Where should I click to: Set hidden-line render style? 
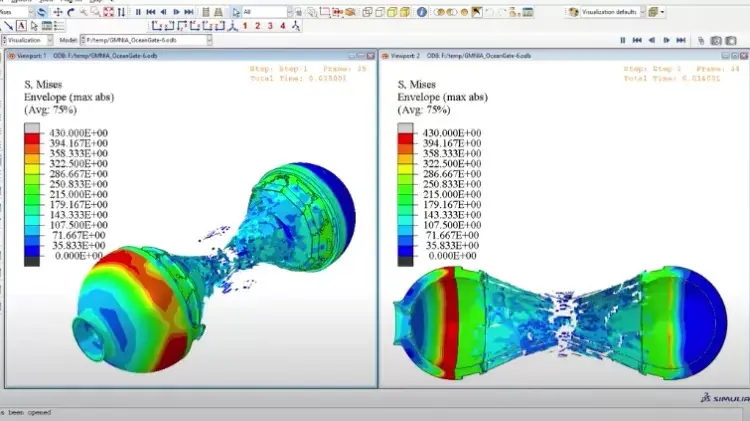point(380,12)
